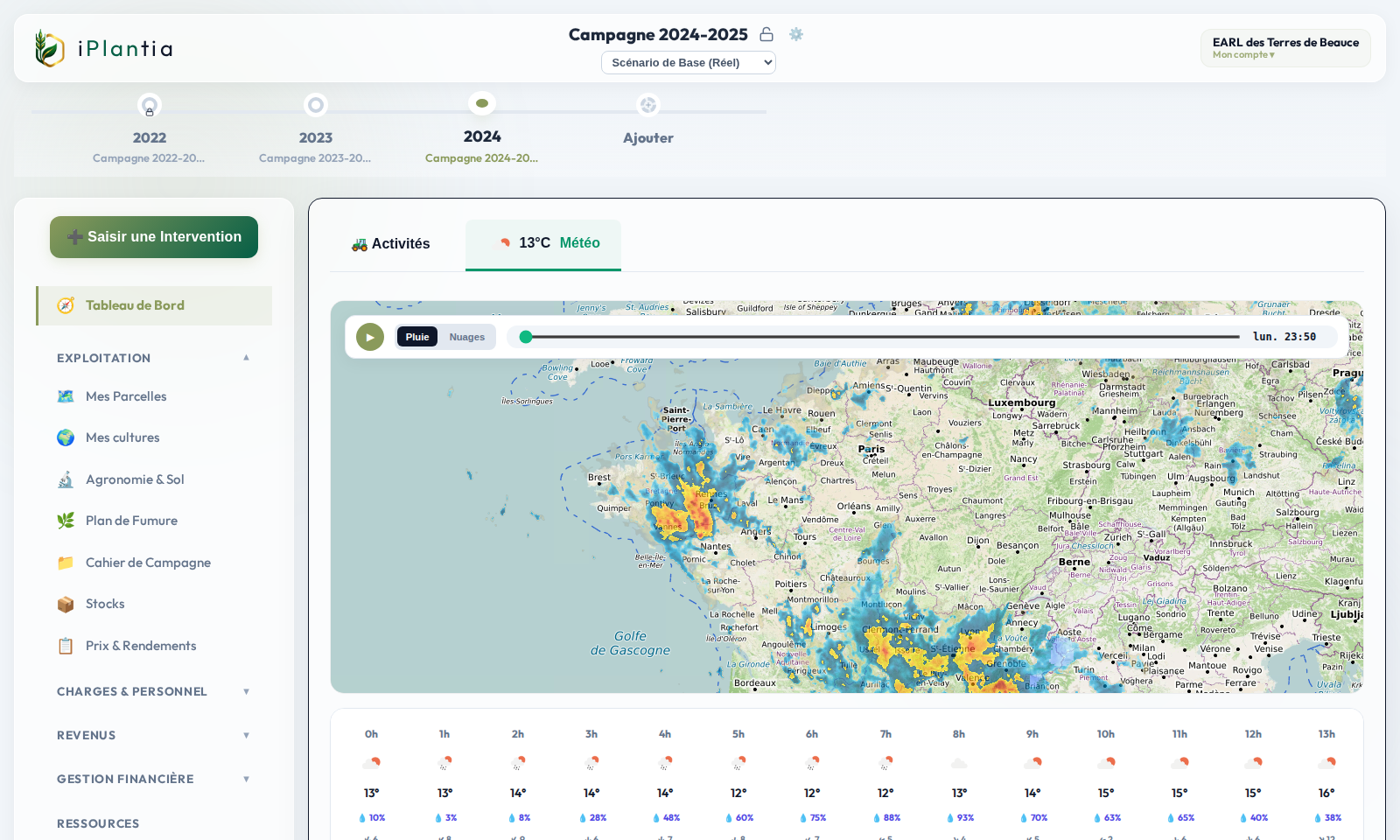Click the Plan de Fumure herb icon
This screenshot has height=840, width=1400.
tap(66, 521)
